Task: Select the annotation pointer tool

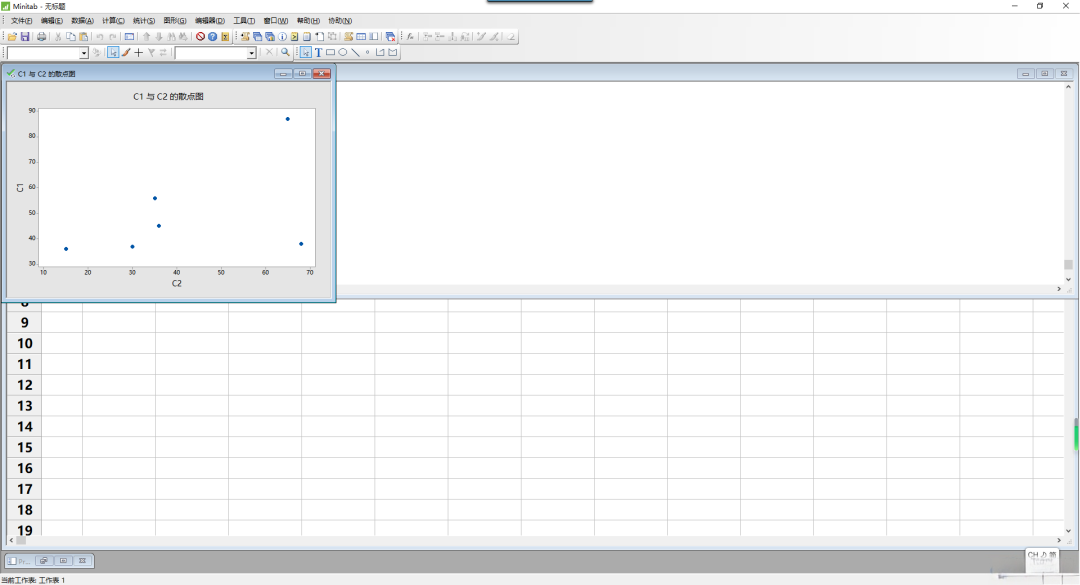Action: coord(306,52)
